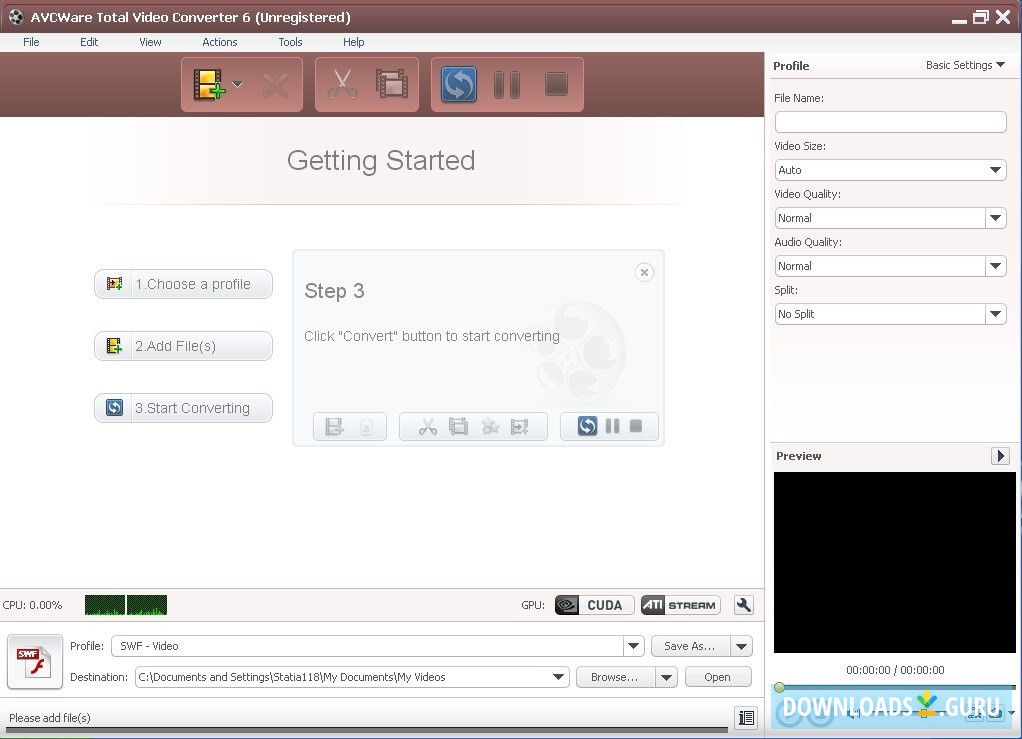Open the Video Size Auto dropdown
The image size is (1022, 739).
click(x=890, y=170)
